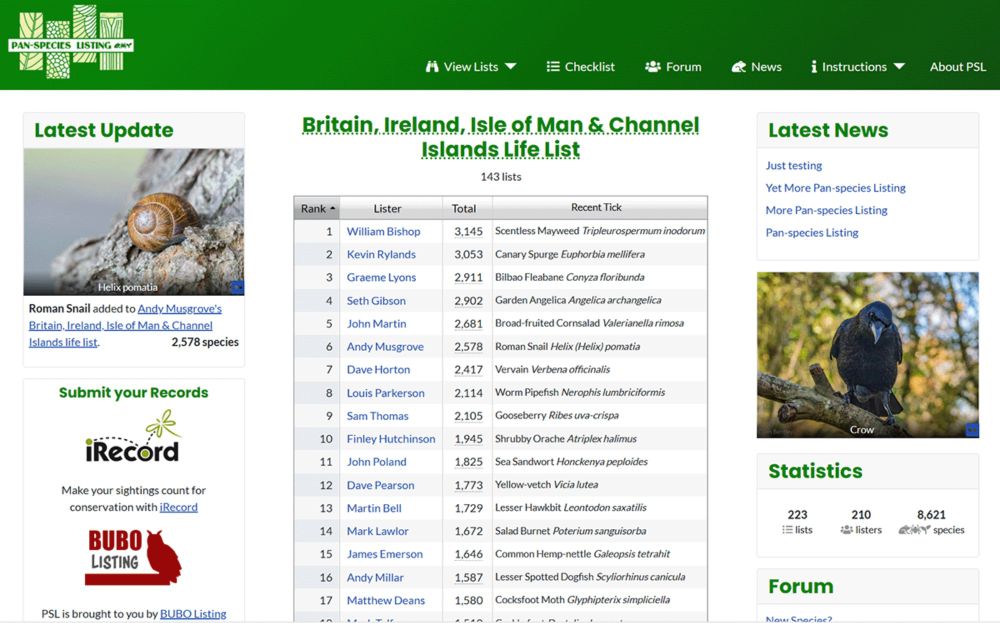Go to the Forum menu item
Viewport: 1000px width, 623px height.
tap(673, 66)
